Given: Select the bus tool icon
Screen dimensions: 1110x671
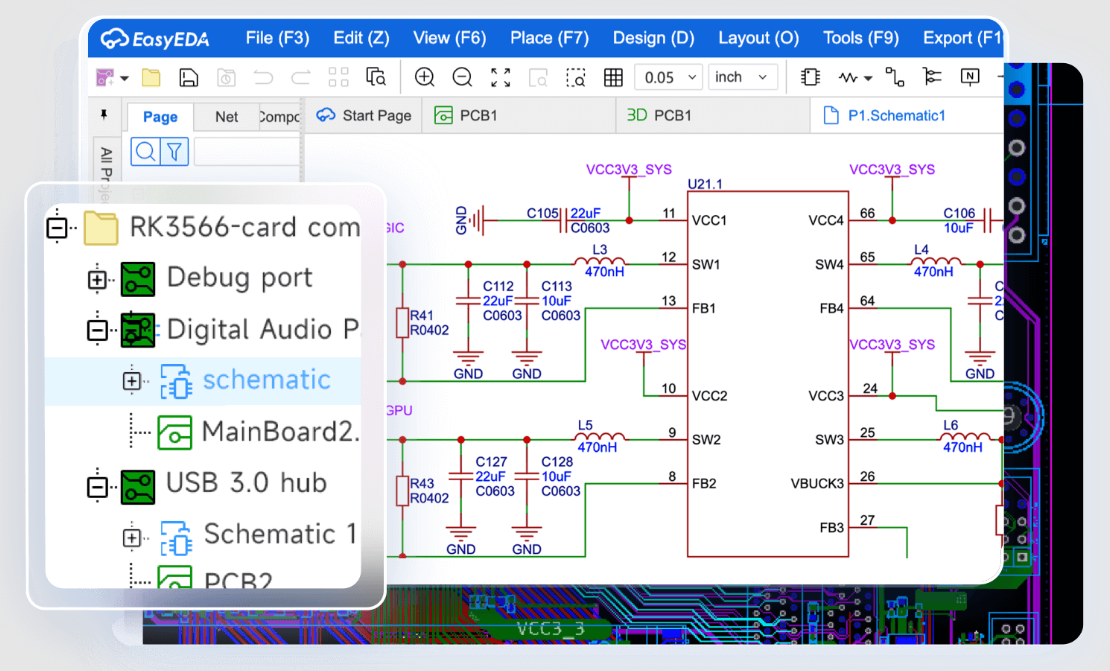Looking at the screenshot, I should pyautogui.click(x=932, y=77).
